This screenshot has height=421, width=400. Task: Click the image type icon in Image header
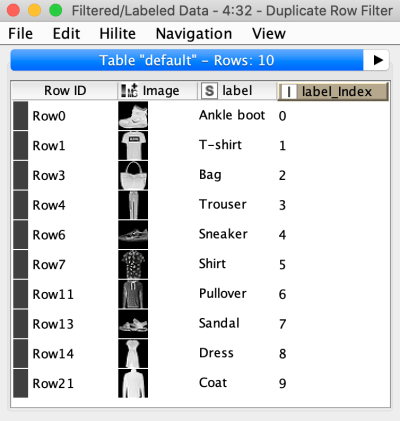[x=129, y=90]
